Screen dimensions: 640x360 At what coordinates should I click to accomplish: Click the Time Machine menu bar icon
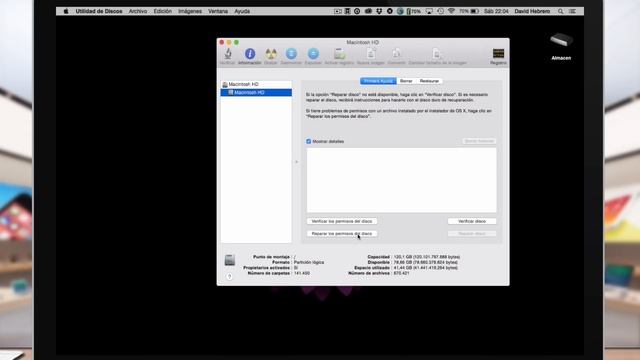(x=440, y=11)
